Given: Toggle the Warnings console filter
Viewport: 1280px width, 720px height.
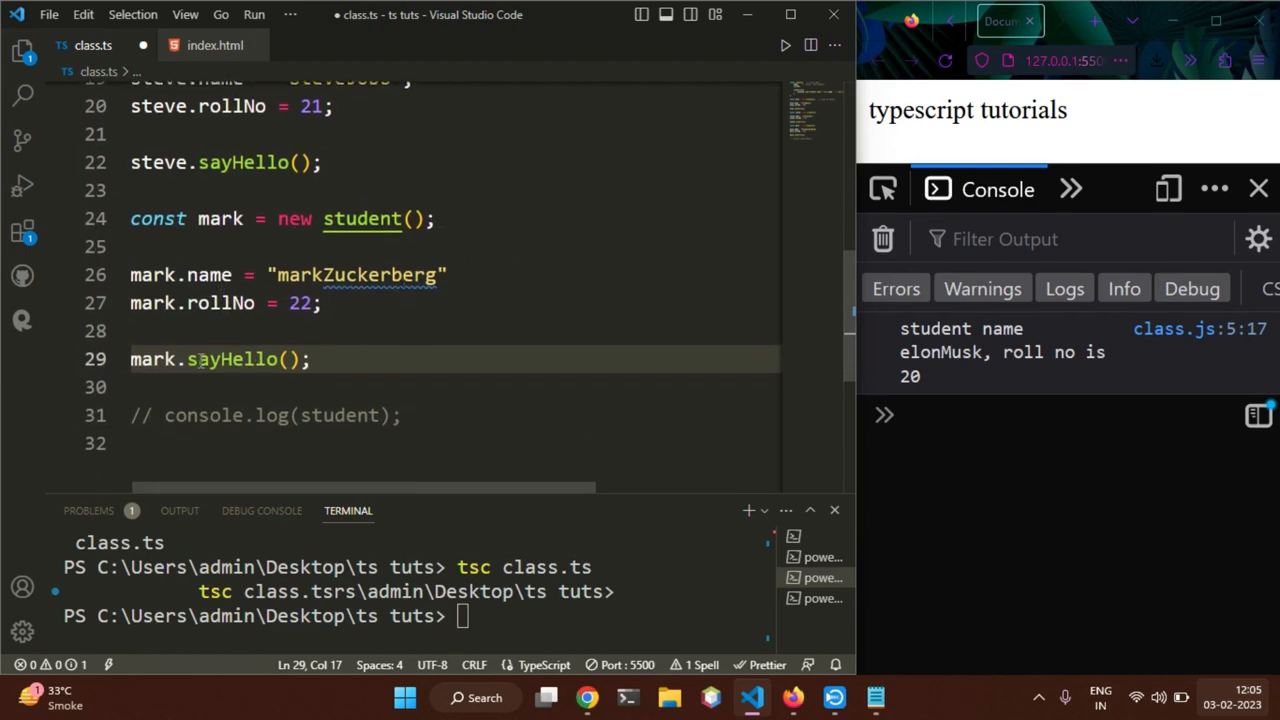Looking at the screenshot, I should 983,289.
